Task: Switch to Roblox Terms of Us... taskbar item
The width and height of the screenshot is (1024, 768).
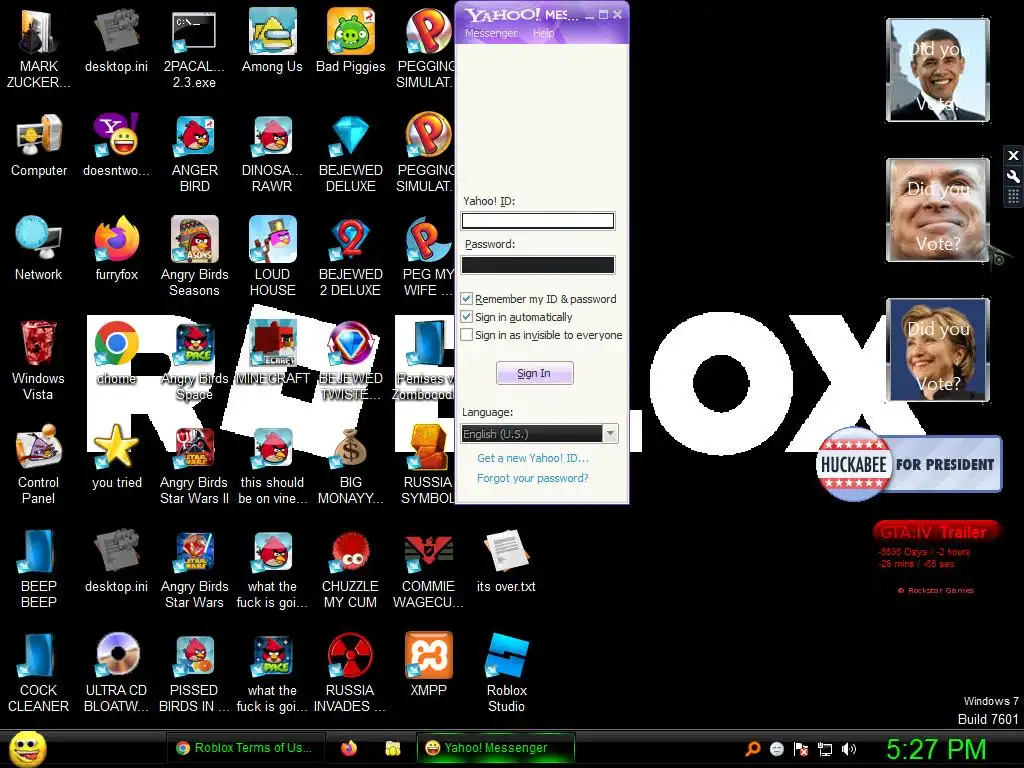Action: click(x=245, y=748)
